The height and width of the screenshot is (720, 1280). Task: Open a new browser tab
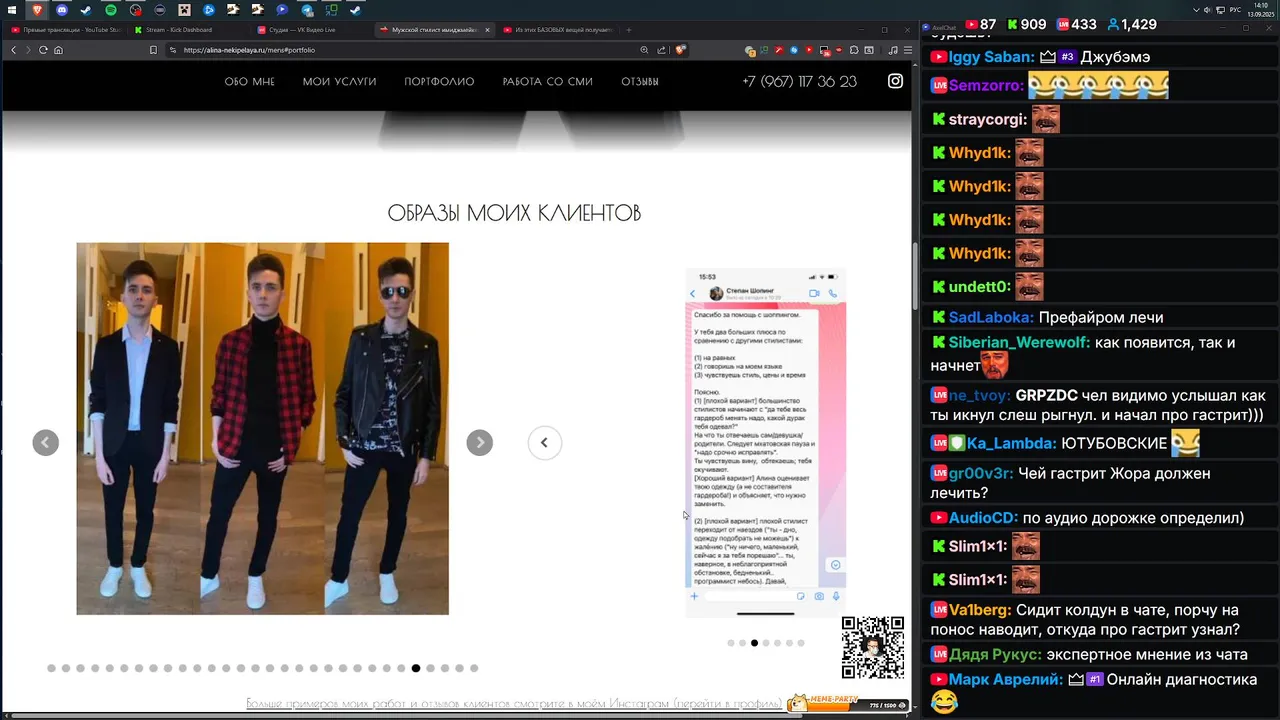pyautogui.click(x=629, y=30)
